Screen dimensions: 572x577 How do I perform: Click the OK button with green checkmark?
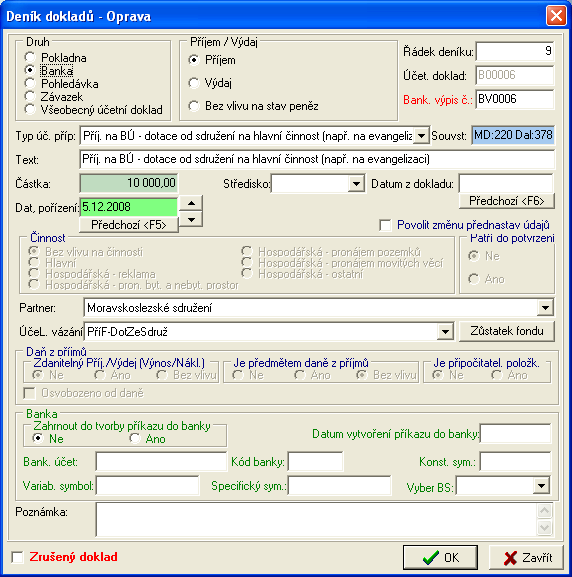tap(440, 557)
